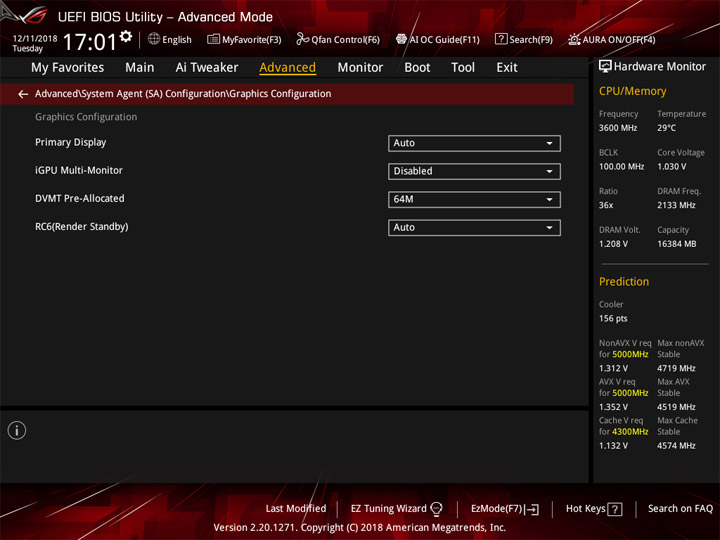Viewport: 720px width, 540px height.
Task: Click the 1.030 V core voltage value
Action: pos(671,167)
